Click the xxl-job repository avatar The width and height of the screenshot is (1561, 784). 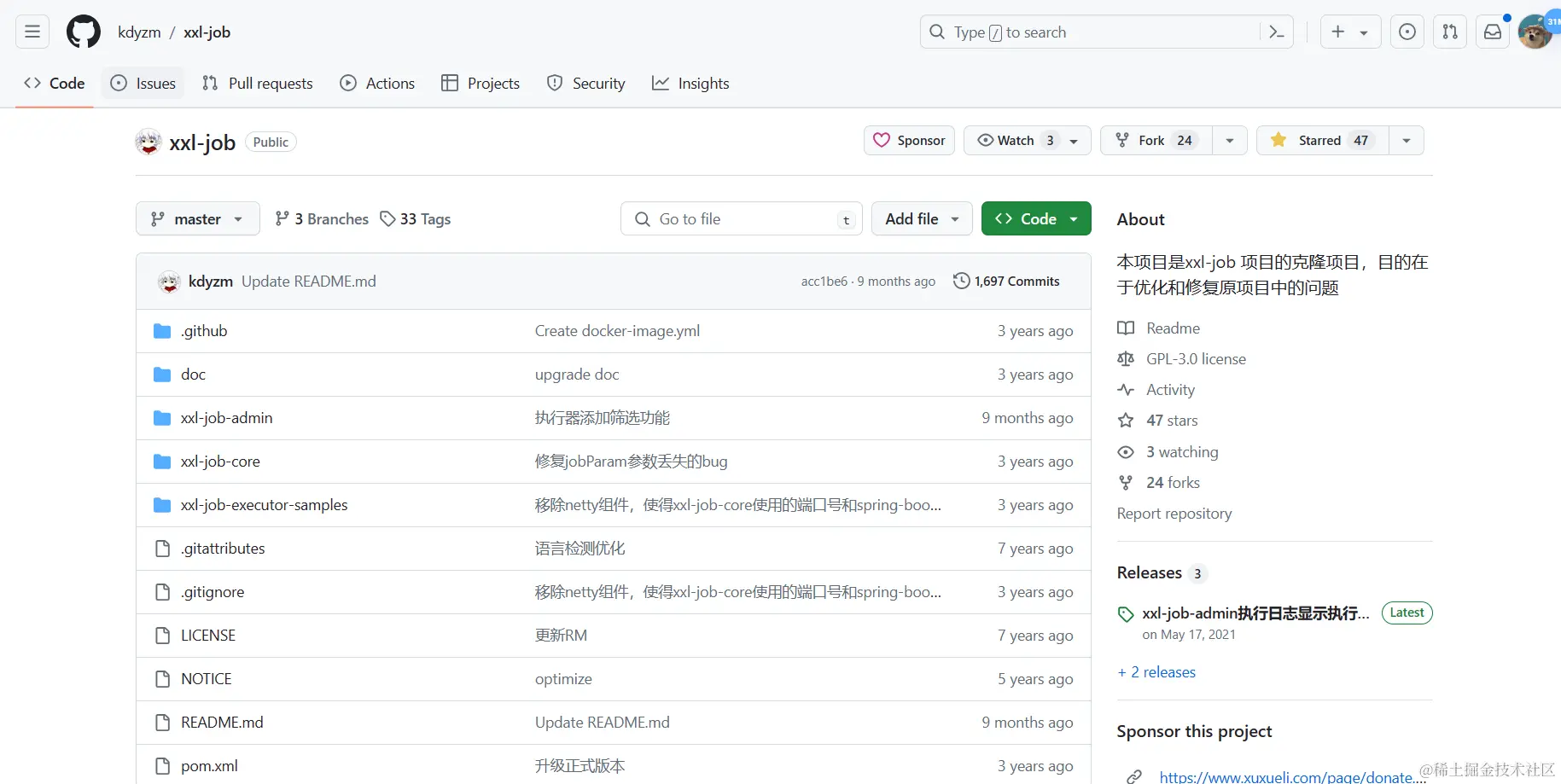coord(149,142)
